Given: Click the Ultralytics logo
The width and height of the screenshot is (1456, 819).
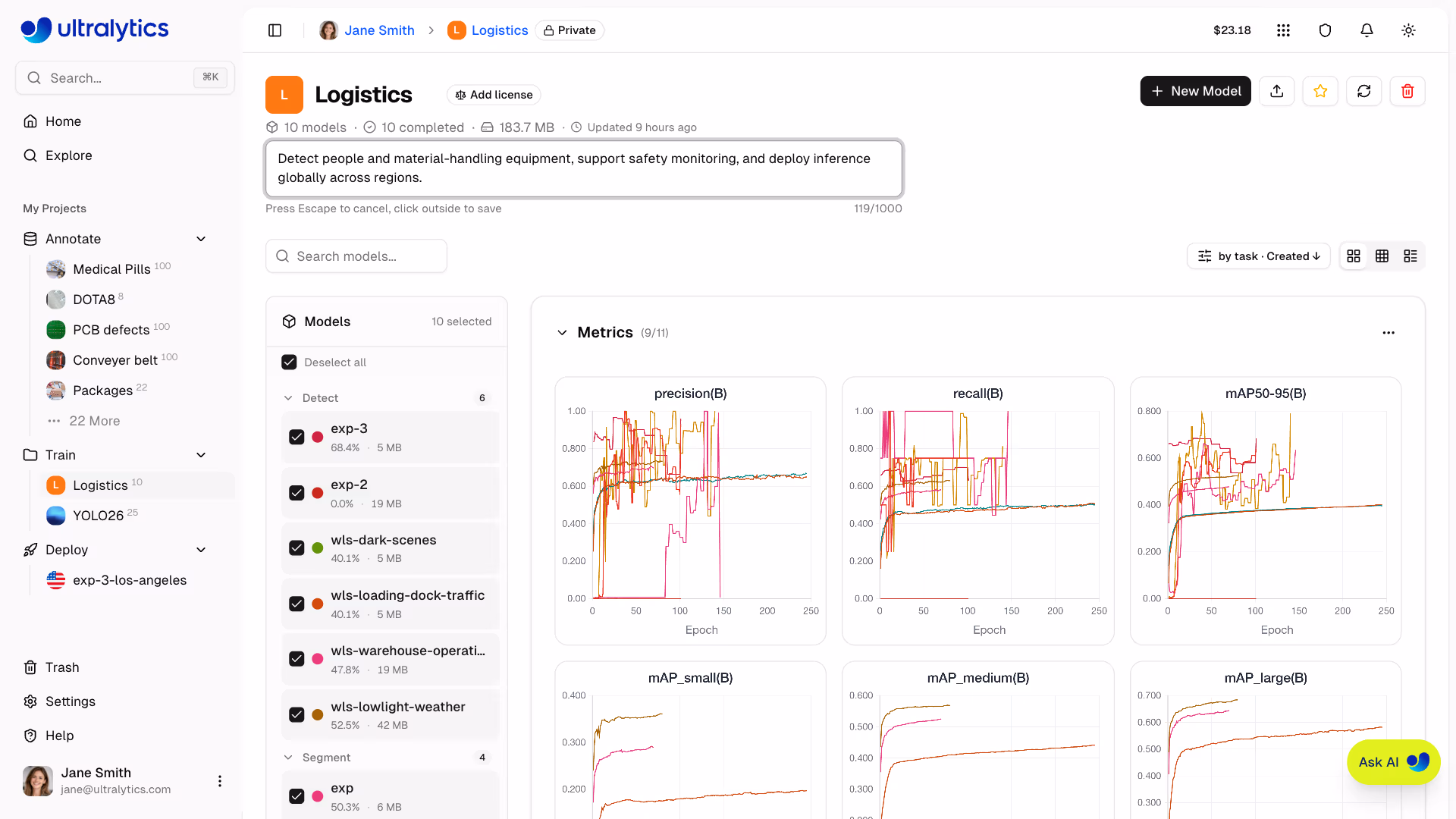Looking at the screenshot, I should 95,30.
